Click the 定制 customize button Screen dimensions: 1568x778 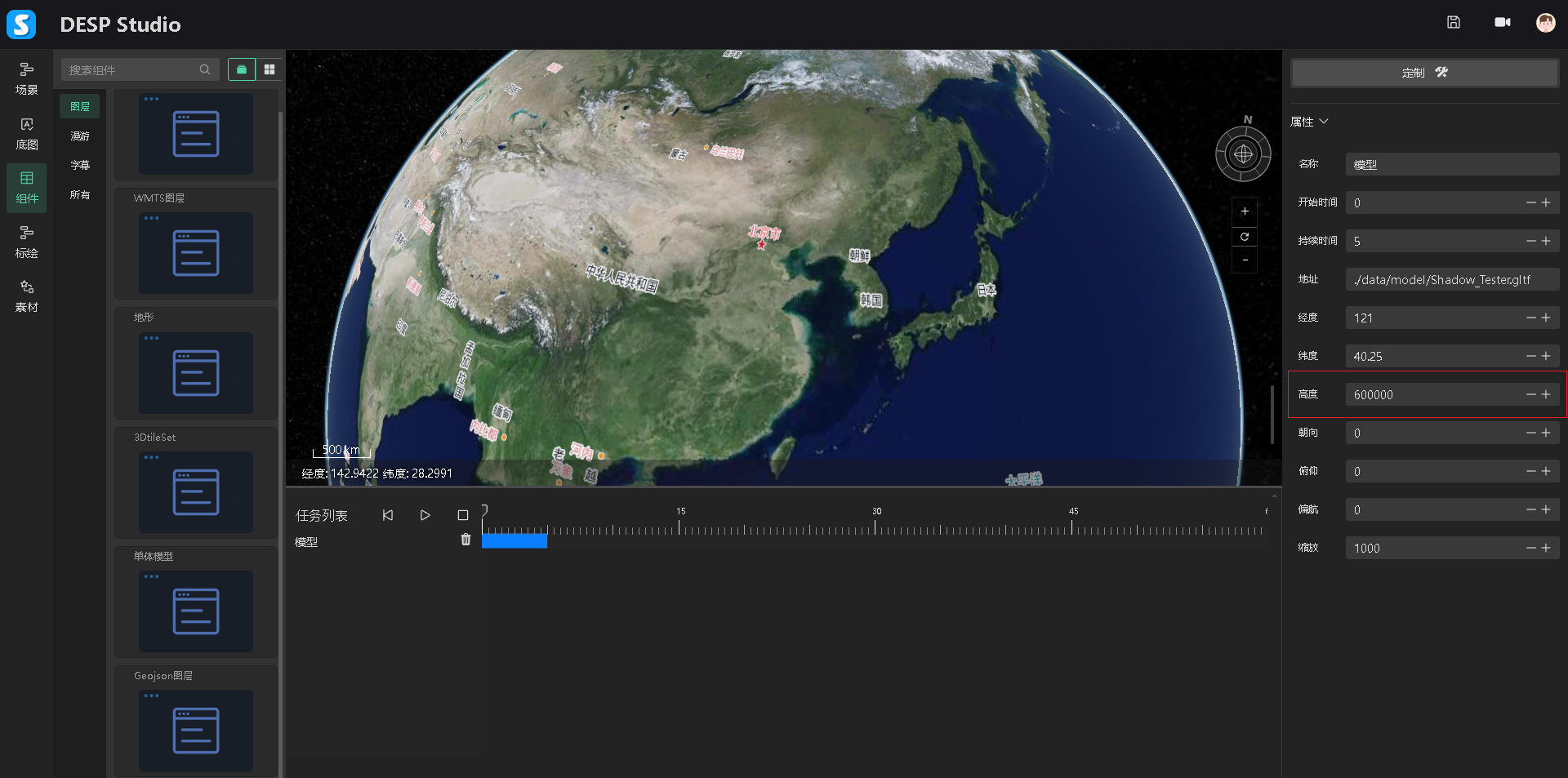click(x=1423, y=73)
